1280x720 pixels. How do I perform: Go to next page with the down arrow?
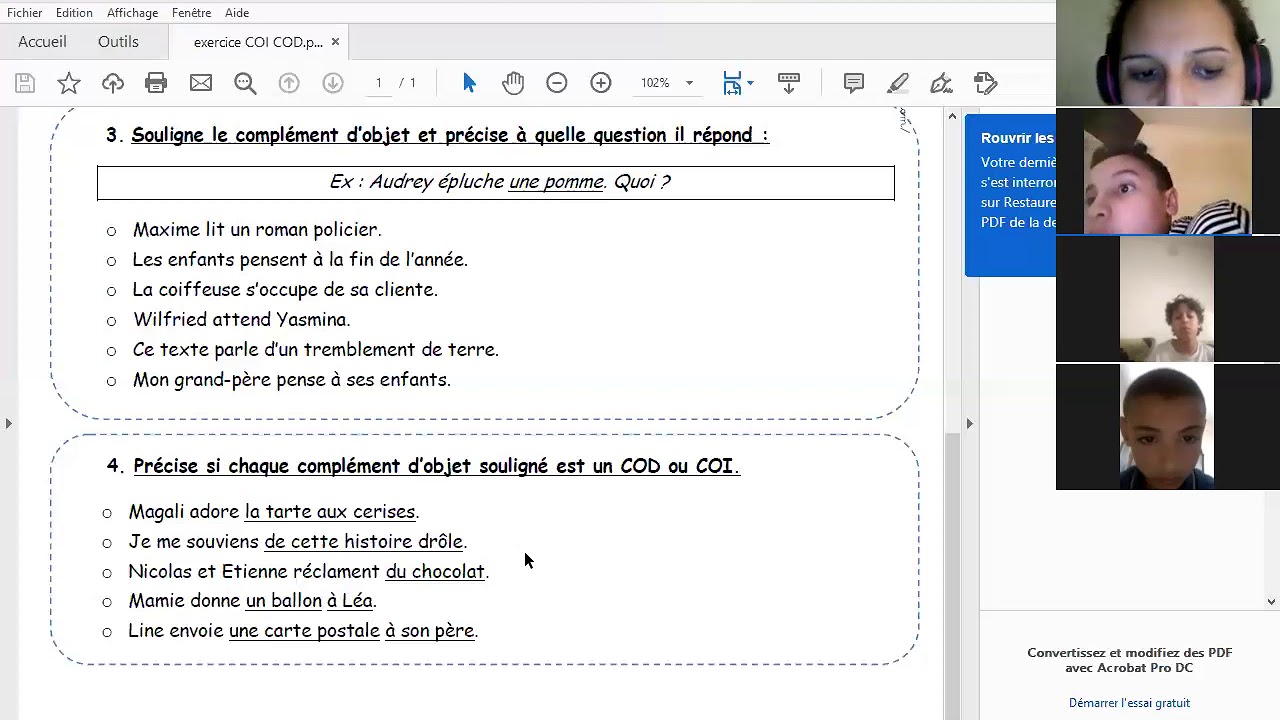pos(333,83)
